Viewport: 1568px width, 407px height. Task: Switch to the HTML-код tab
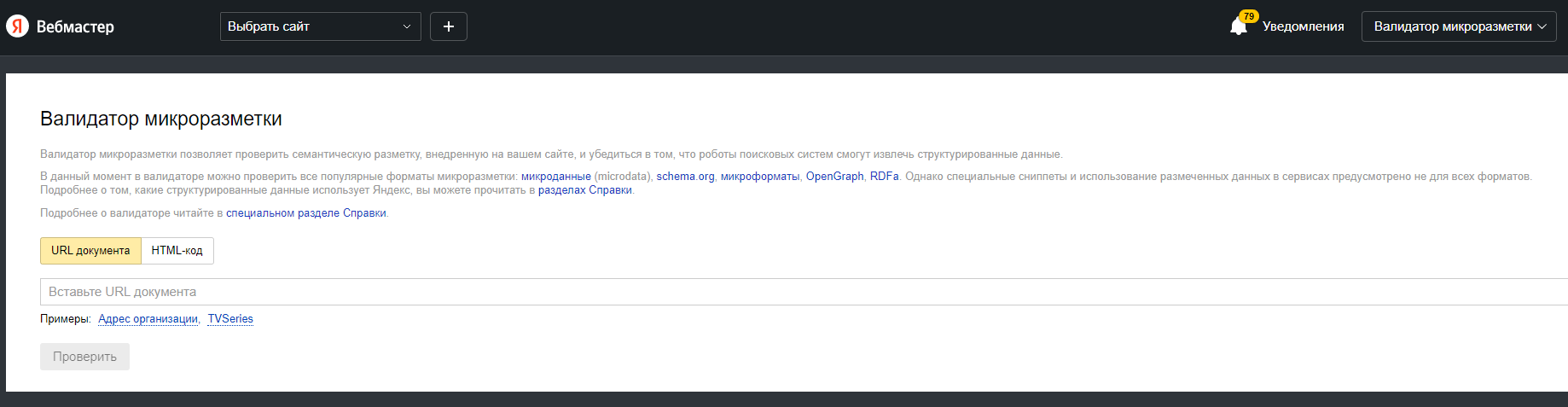[x=177, y=251]
